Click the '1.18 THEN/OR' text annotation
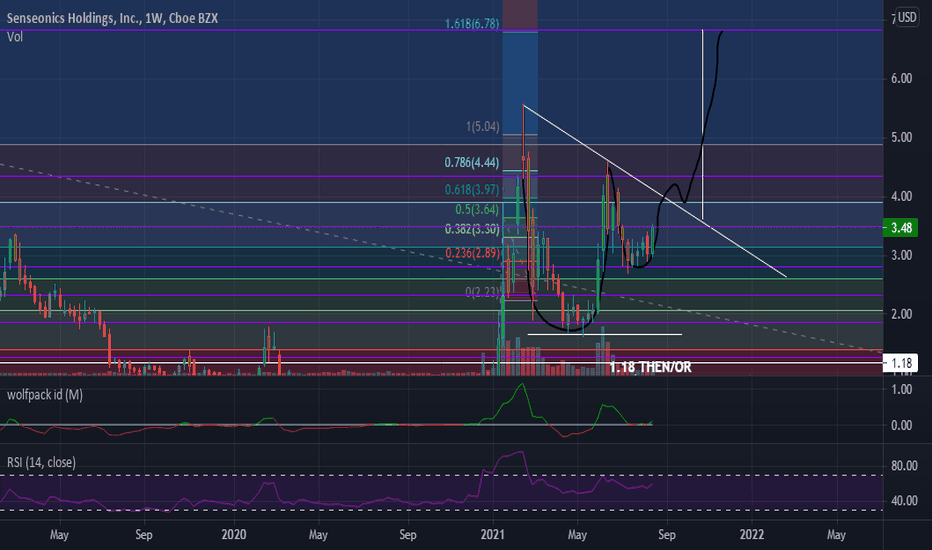The image size is (932, 550). point(650,367)
